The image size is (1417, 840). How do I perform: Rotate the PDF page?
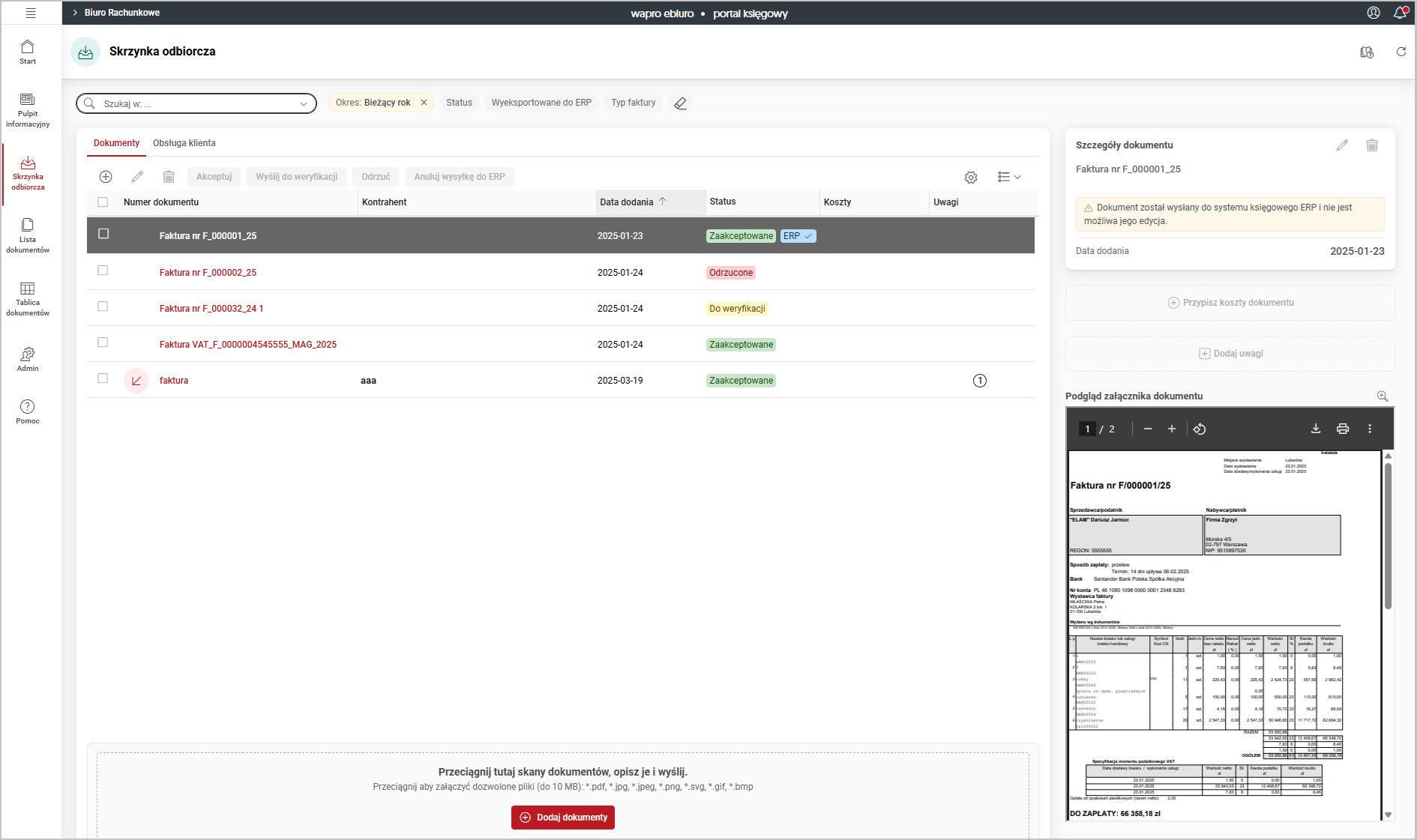click(1200, 429)
